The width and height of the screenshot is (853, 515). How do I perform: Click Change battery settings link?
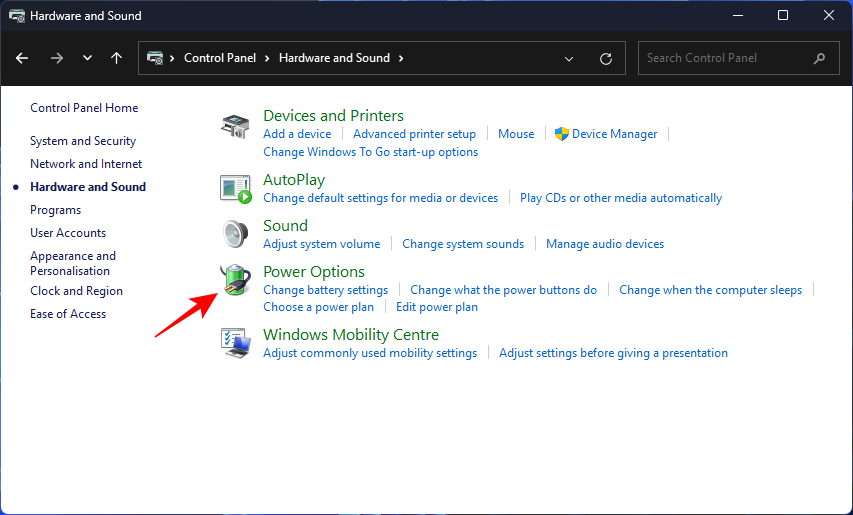pyautogui.click(x=325, y=290)
